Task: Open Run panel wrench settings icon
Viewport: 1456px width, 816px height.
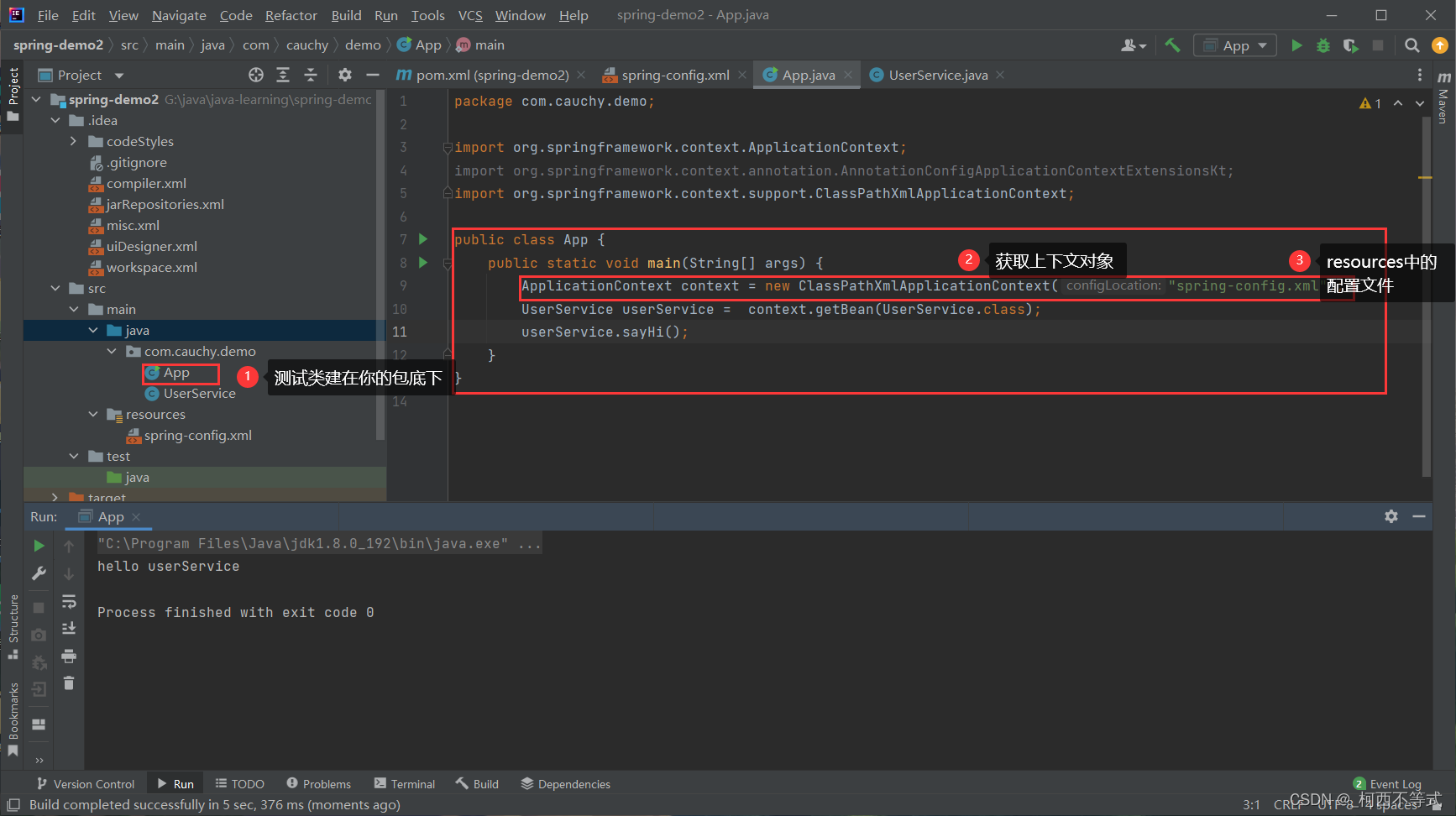Action: 39,573
